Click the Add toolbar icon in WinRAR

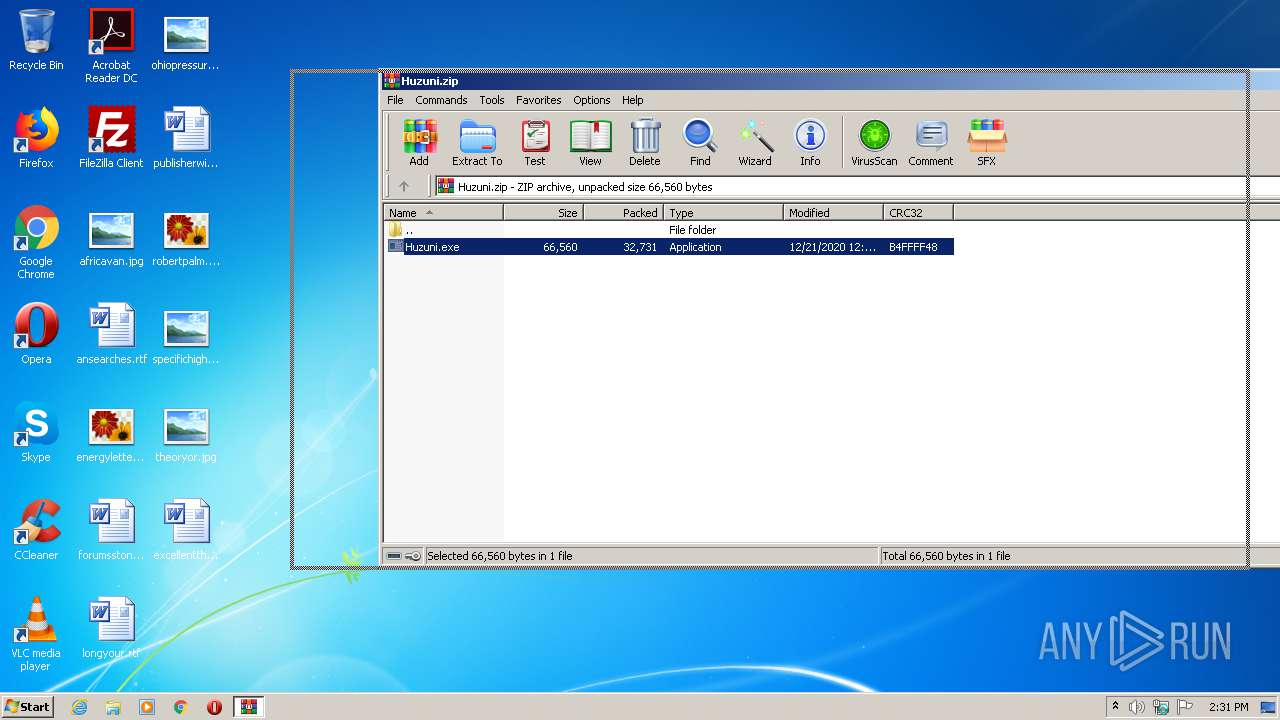419,143
